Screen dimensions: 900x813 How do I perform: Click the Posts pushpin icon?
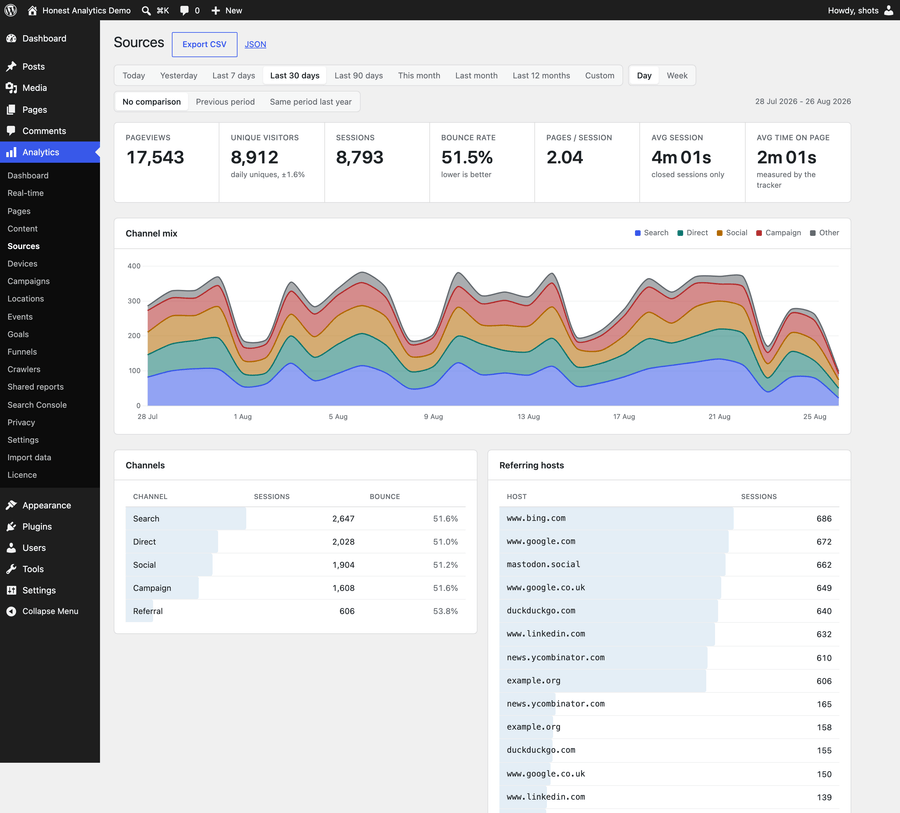point(11,67)
